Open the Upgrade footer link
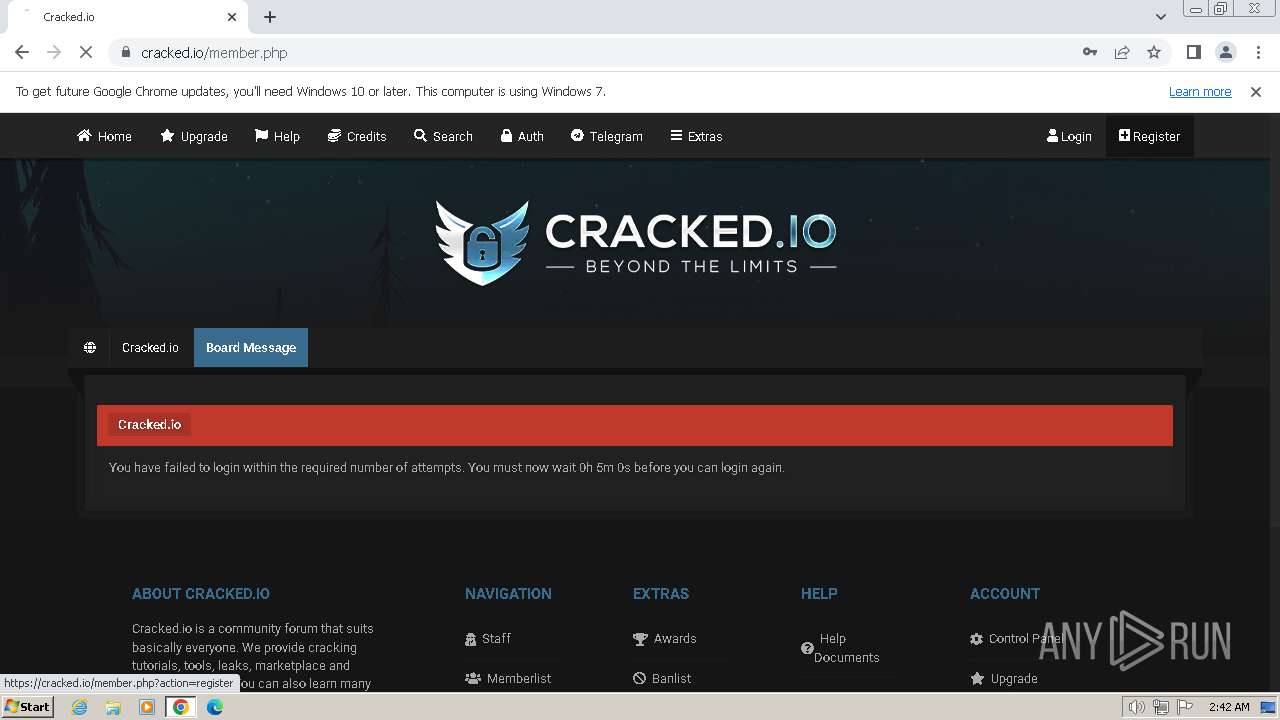The height and width of the screenshot is (720, 1280). point(1004,678)
